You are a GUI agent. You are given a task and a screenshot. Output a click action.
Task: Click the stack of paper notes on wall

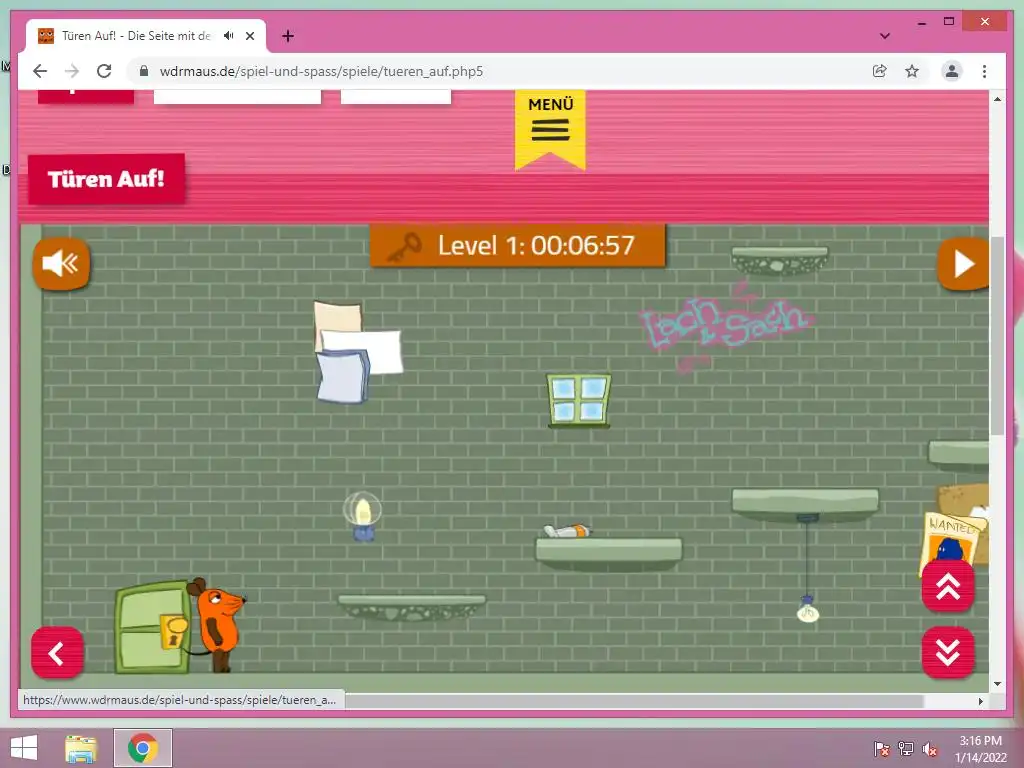pyautogui.click(x=357, y=352)
